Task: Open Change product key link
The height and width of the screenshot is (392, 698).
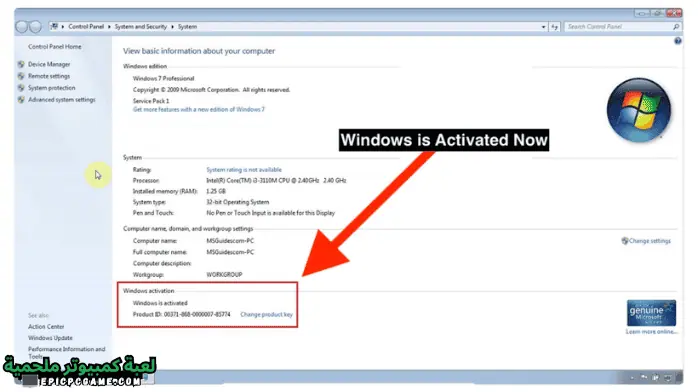Action: (266, 315)
